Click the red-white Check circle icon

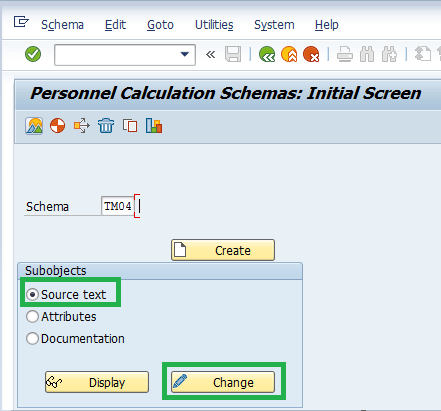57,126
